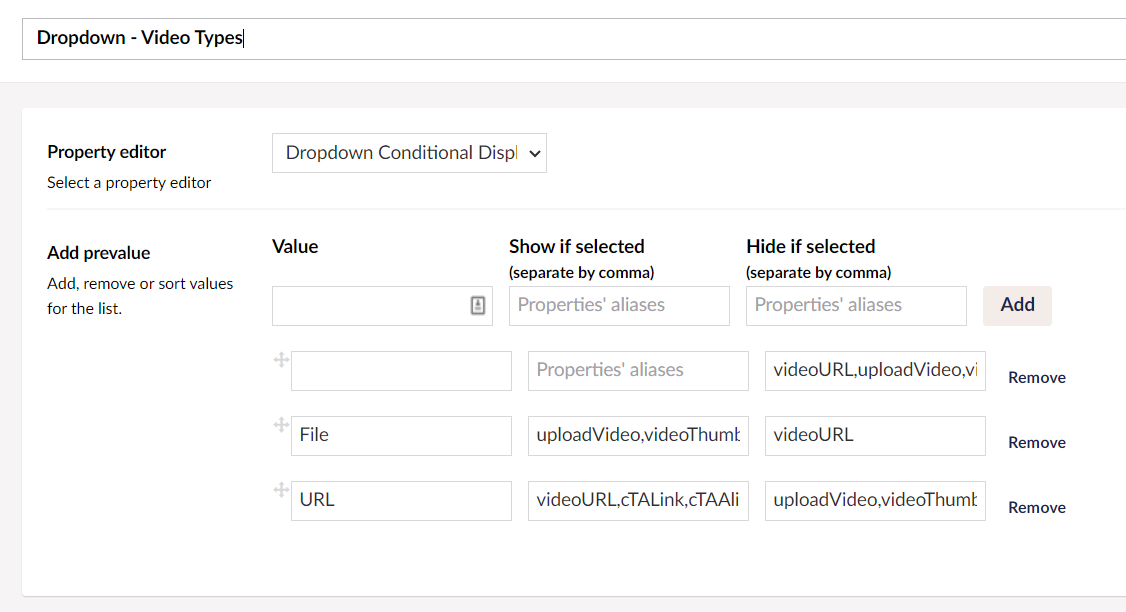1126x612 pixels.
Task: Click the Hide if selected heading
Action: coord(811,247)
